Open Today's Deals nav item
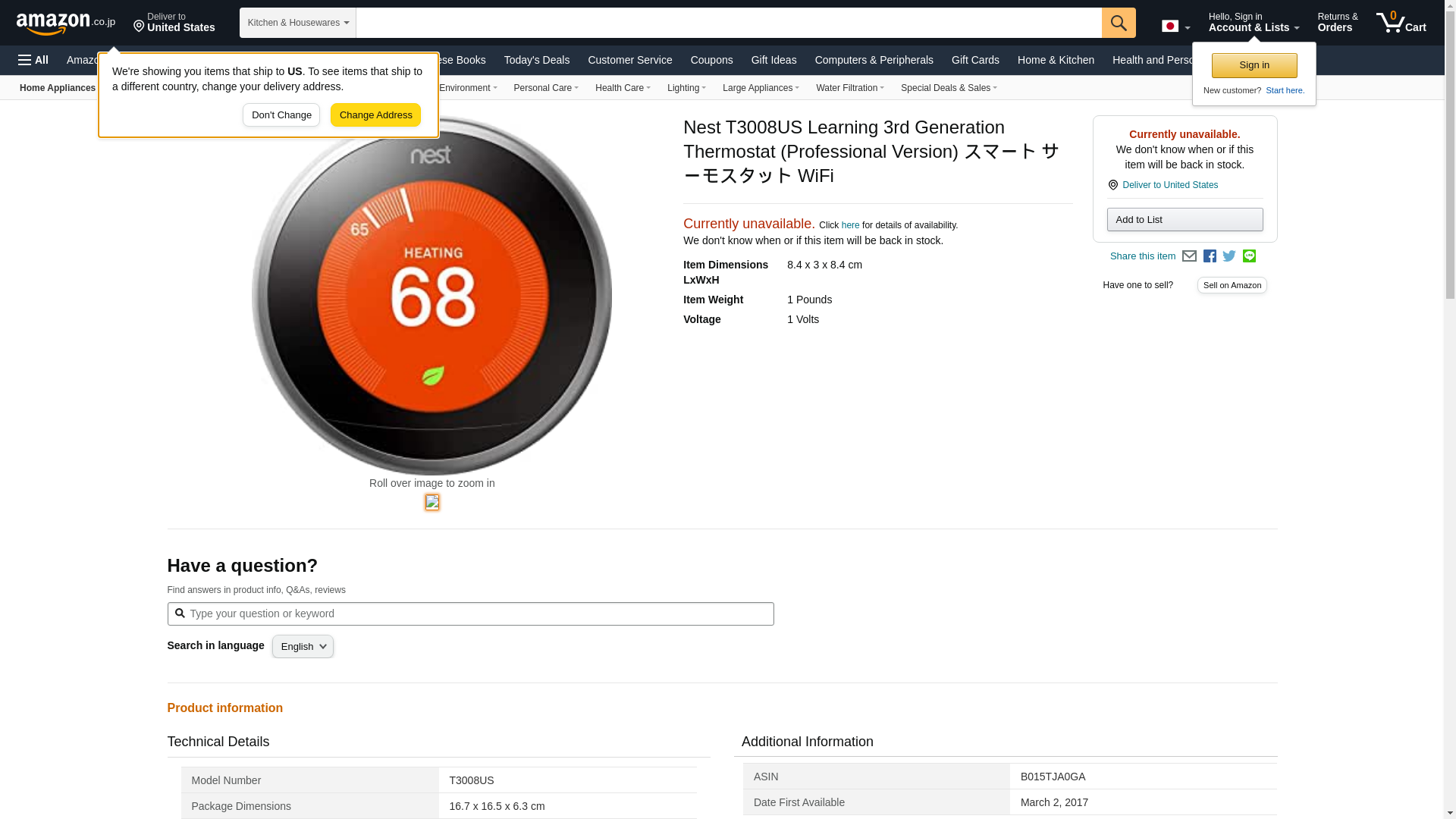 click(536, 60)
